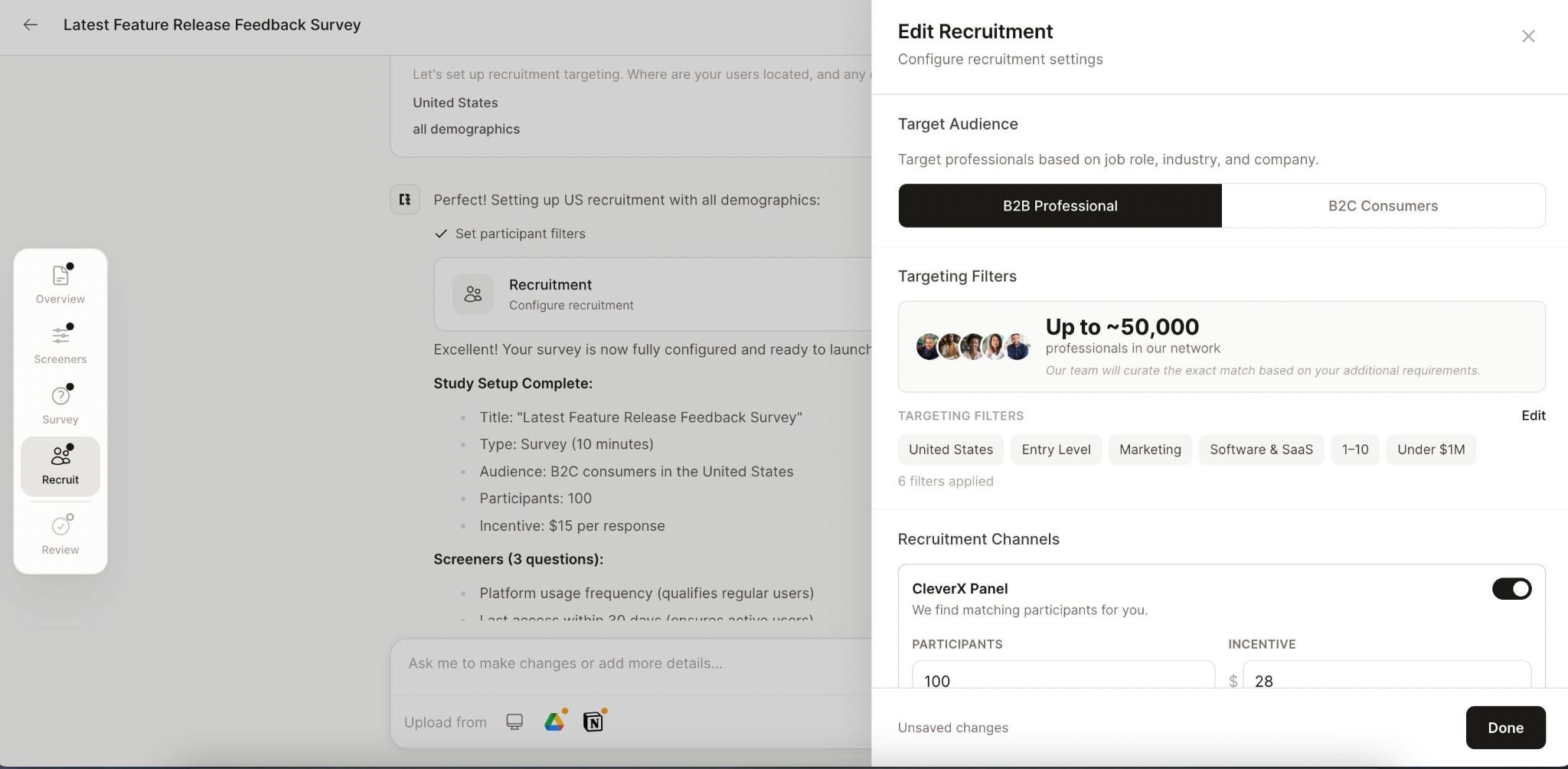Image resolution: width=1568 pixels, height=769 pixels.
Task: Click "6 filters applied" text
Action: pyautogui.click(x=946, y=481)
